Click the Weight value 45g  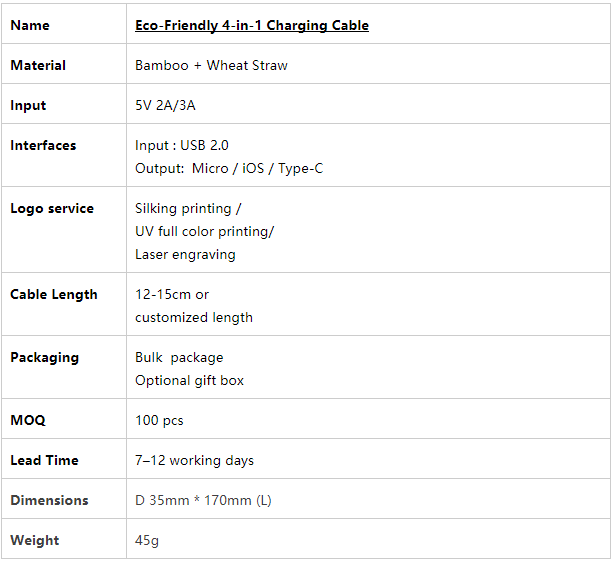(147, 541)
